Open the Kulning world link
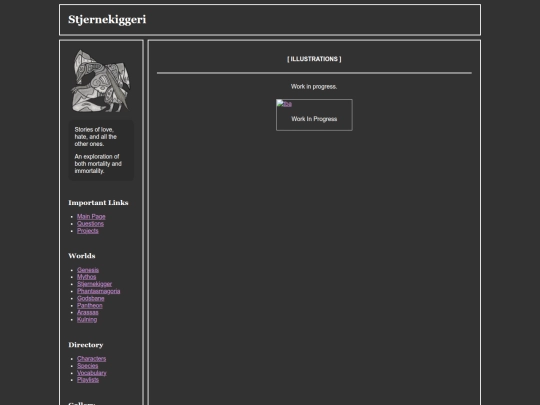 [x=87, y=320]
